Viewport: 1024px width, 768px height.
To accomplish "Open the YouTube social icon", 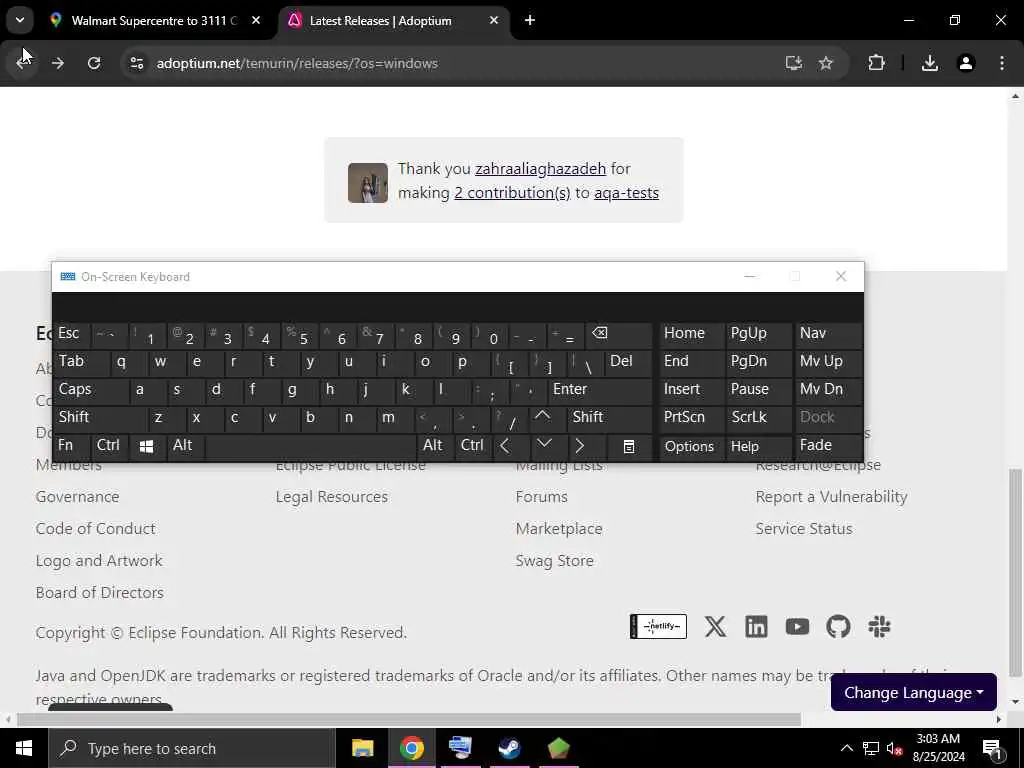I will [797, 627].
